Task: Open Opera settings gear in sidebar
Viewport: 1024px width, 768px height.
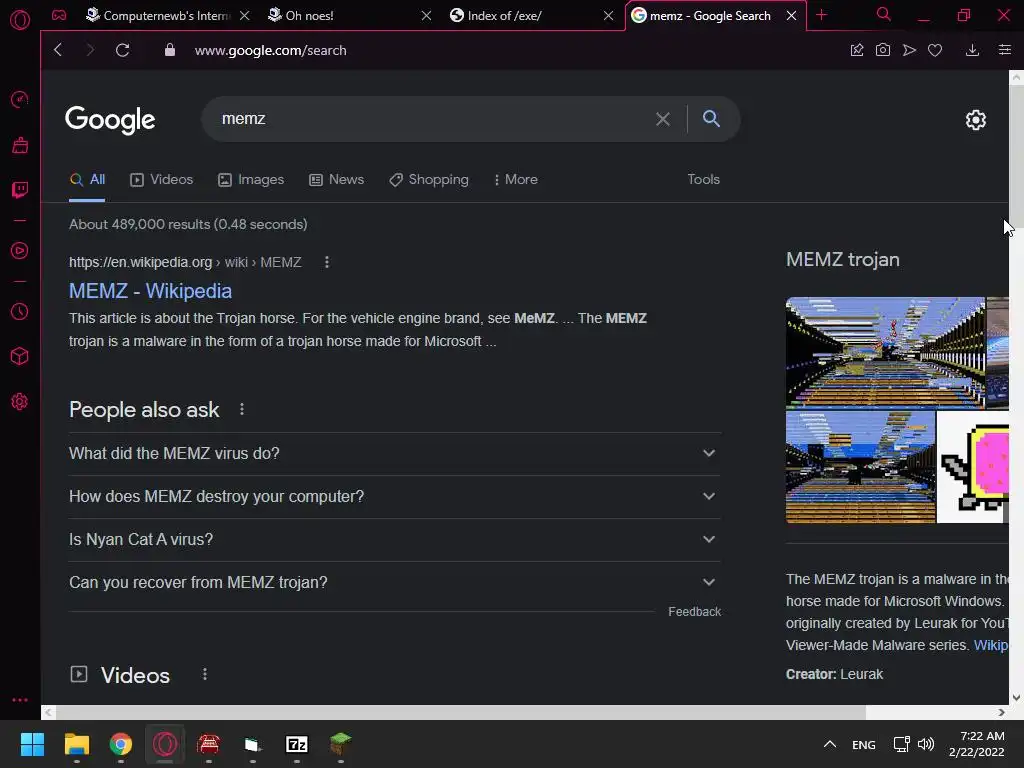Action: pos(20,402)
